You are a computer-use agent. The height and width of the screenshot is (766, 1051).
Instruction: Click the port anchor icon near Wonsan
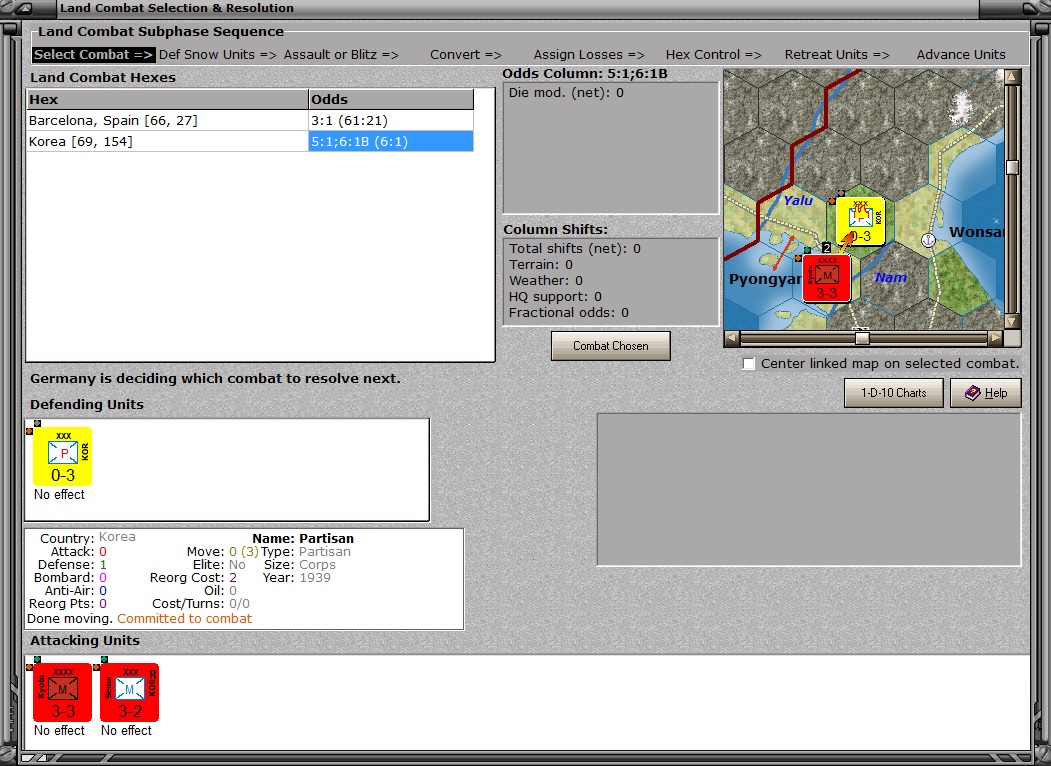(928, 239)
